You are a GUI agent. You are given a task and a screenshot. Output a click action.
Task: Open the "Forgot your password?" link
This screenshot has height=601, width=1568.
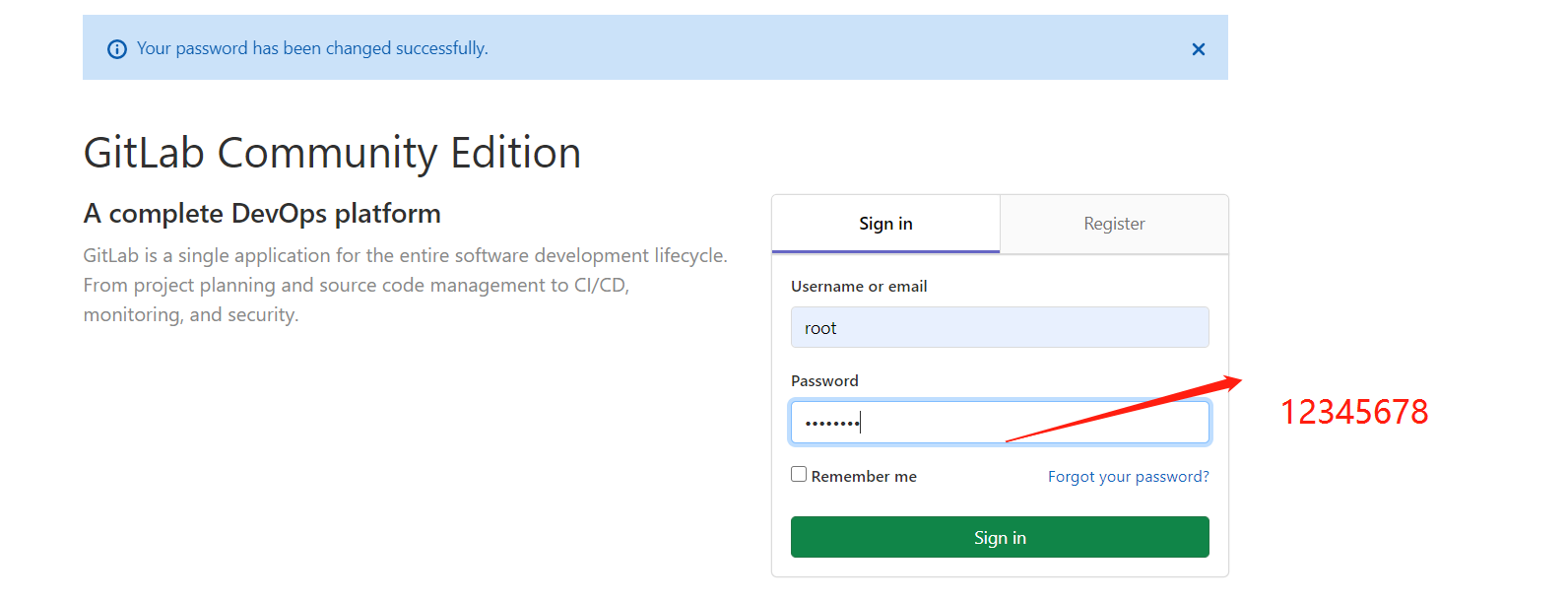point(1128,477)
